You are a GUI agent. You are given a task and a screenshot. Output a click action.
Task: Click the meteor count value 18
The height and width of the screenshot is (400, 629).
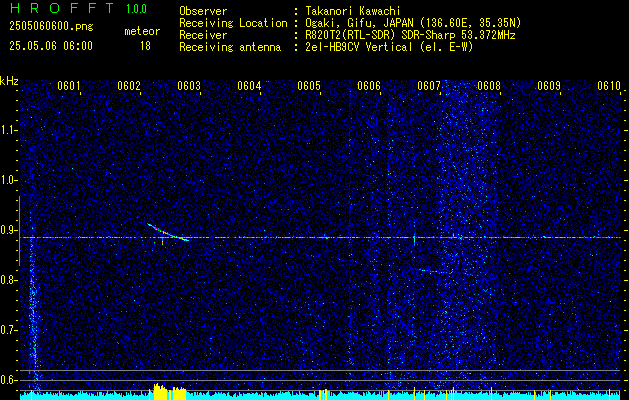click(x=145, y=46)
